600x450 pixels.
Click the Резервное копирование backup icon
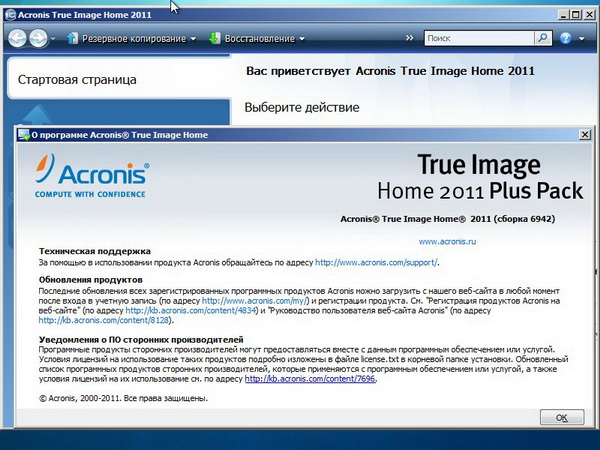pyautogui.click(x=72, y=38)
